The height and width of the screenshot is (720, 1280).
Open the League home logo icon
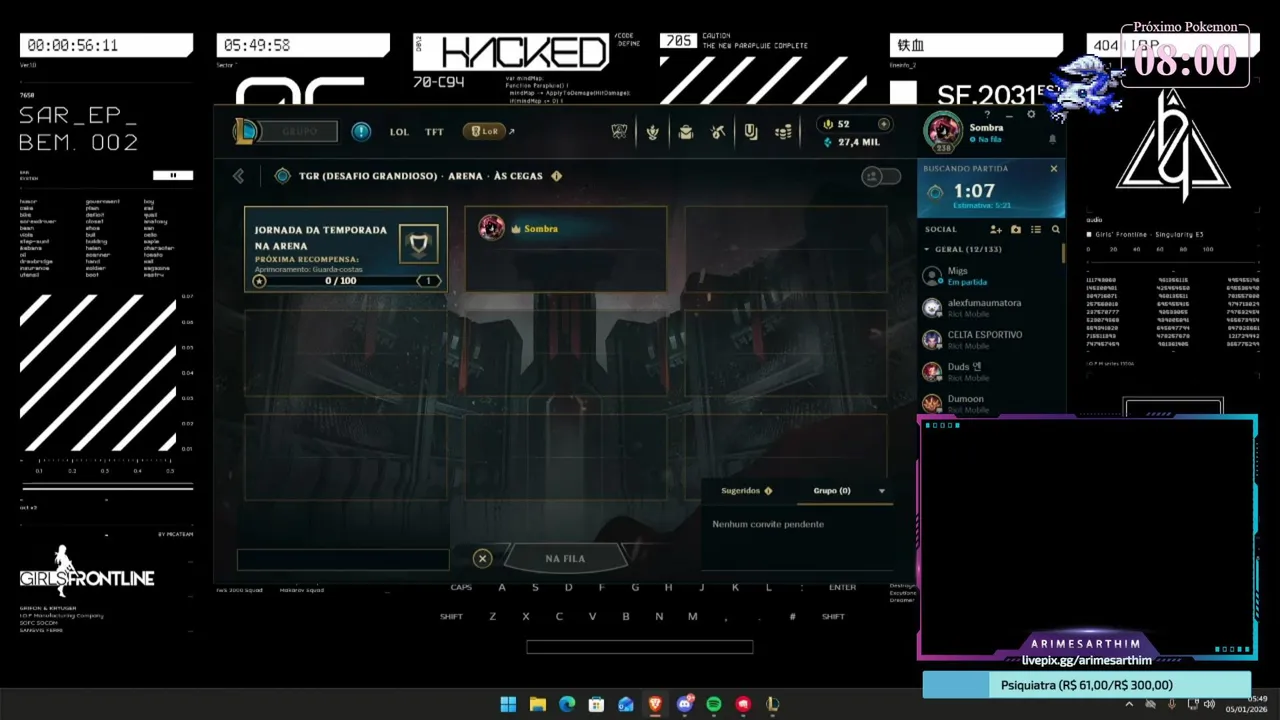(245, 131)
